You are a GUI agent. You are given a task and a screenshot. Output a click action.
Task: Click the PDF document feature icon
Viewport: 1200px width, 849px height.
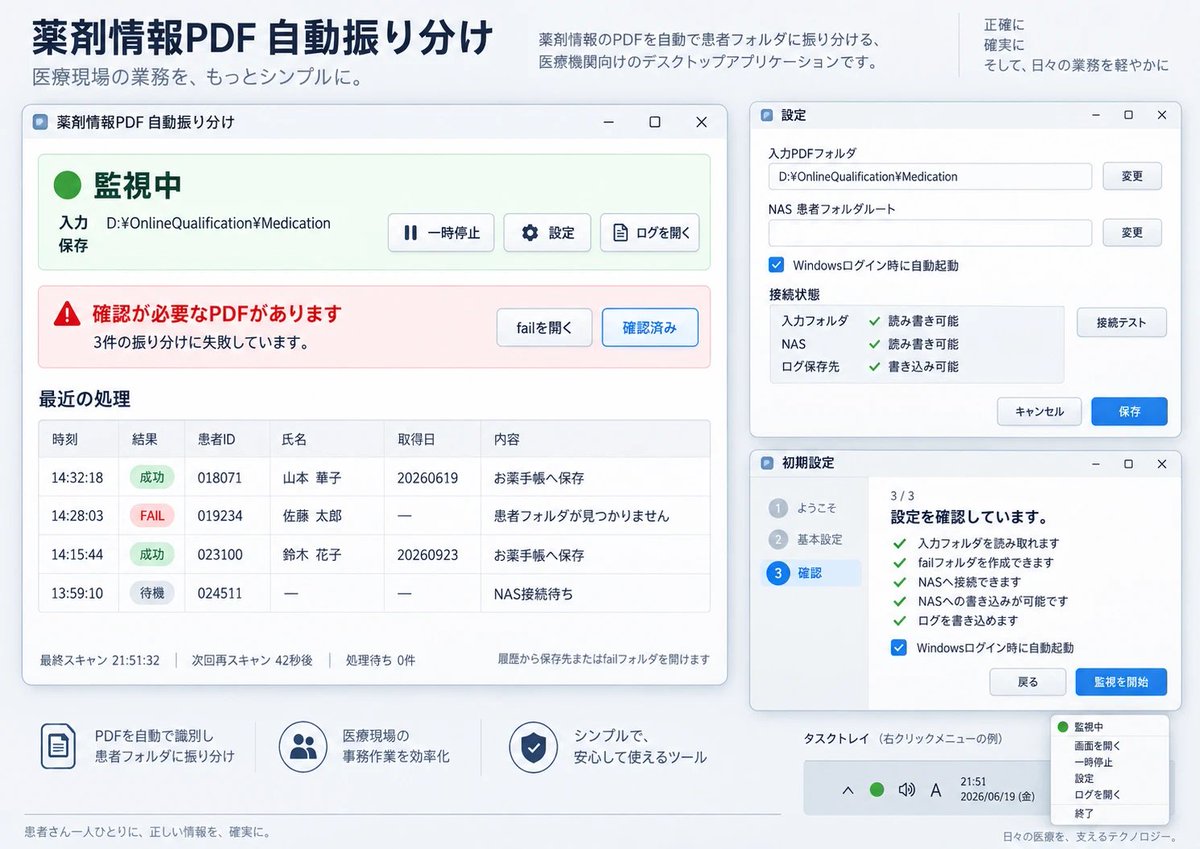tap(58, 746)
